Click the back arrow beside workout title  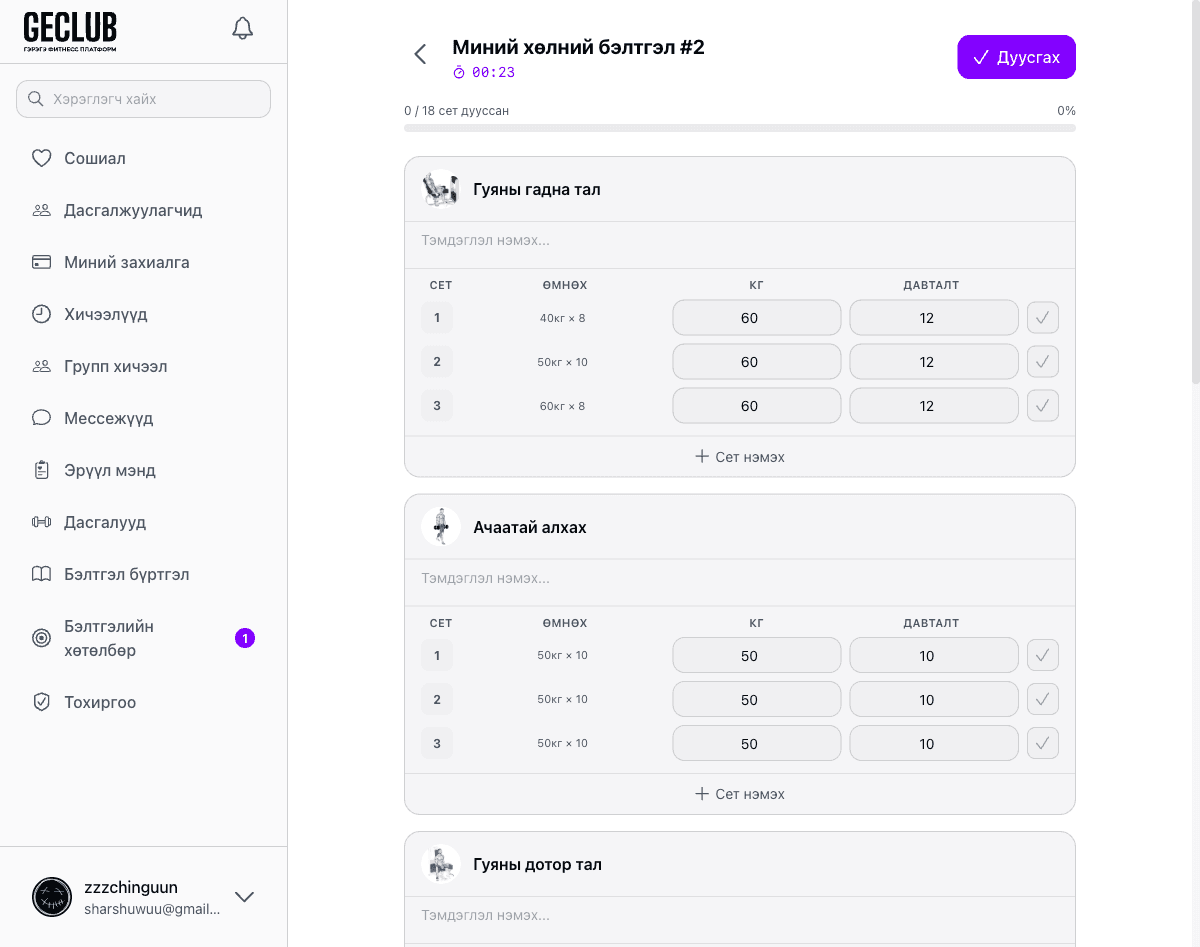(x=420, y=54)
